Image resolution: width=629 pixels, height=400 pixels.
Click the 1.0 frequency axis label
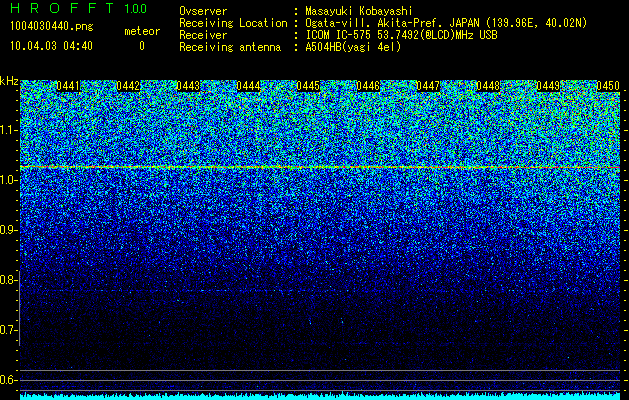tap(8, 180)
